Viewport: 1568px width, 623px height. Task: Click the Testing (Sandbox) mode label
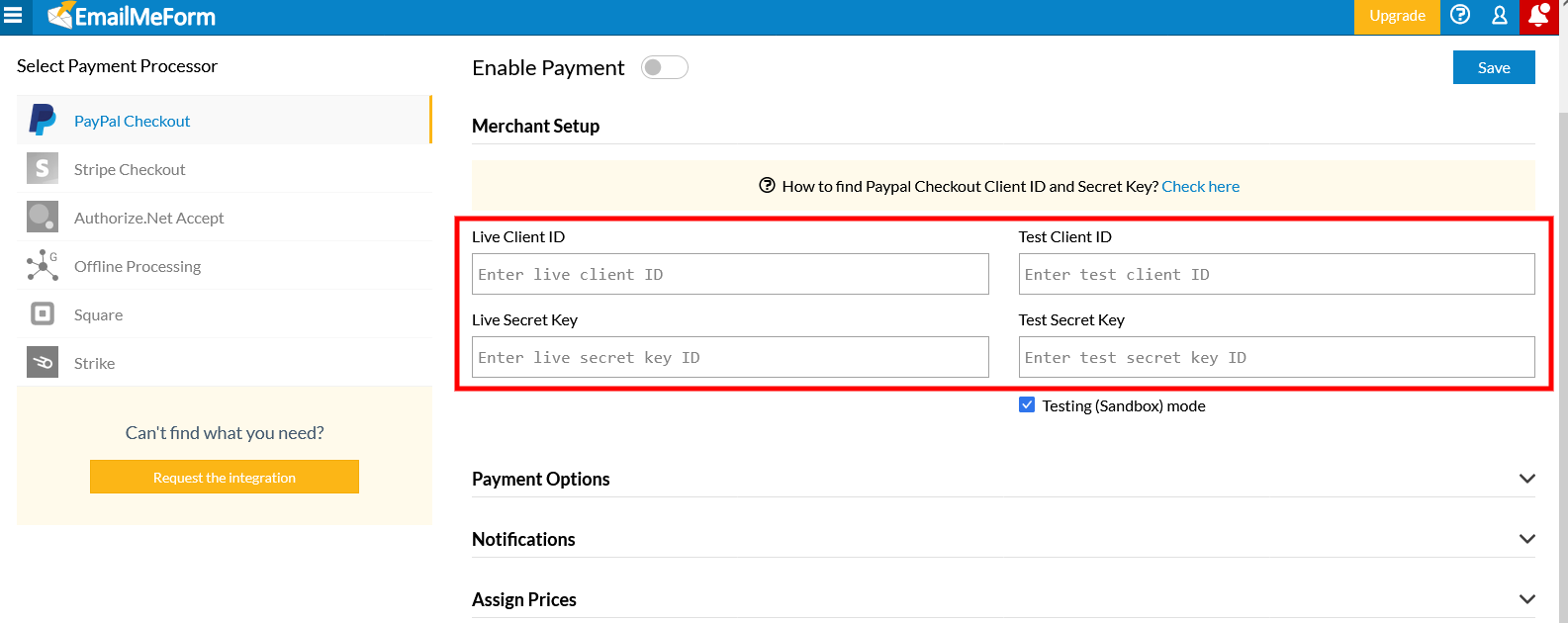pos(1124,405)
